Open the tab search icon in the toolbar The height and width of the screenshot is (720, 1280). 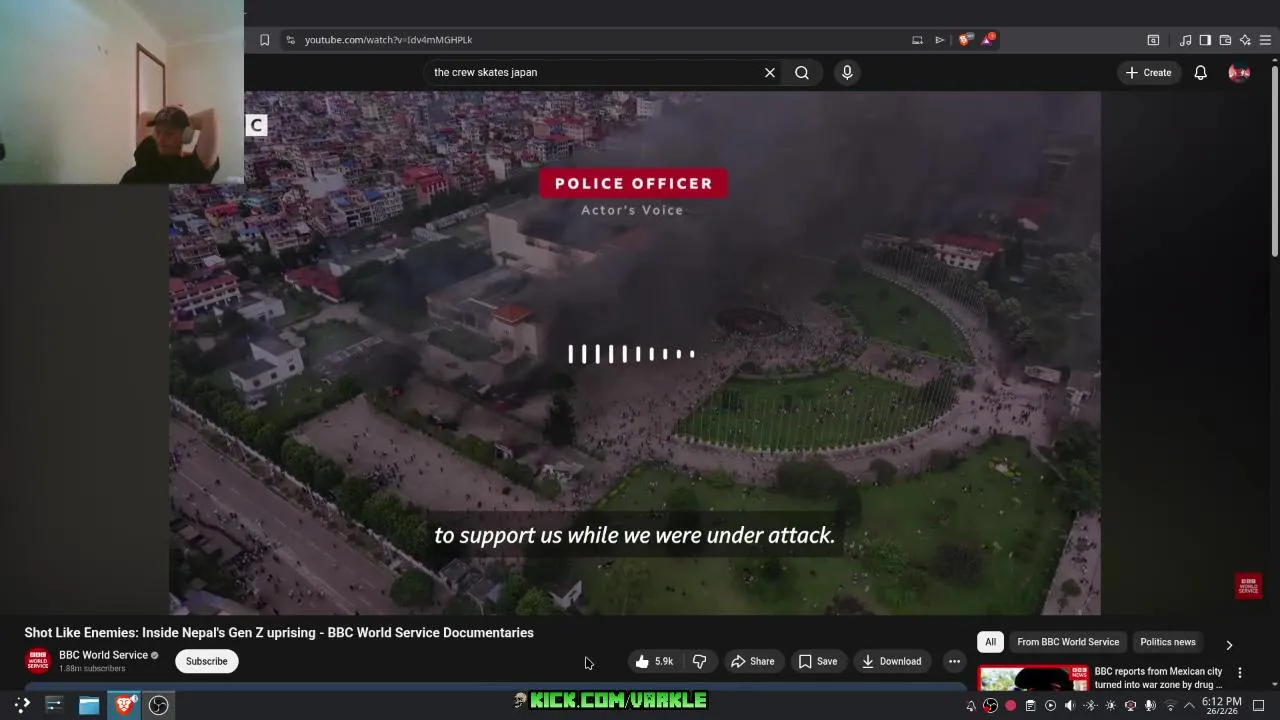tap(1153, 40)
